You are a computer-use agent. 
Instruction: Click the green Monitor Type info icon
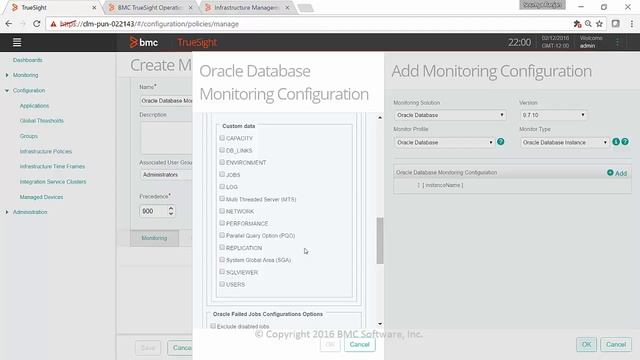pos(616,142)
